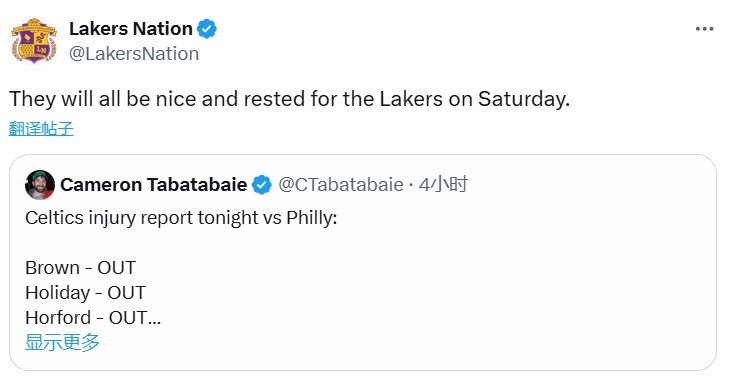
Task: Open Cameron Tabatabaie's profile picture
Action: [40, 185]
